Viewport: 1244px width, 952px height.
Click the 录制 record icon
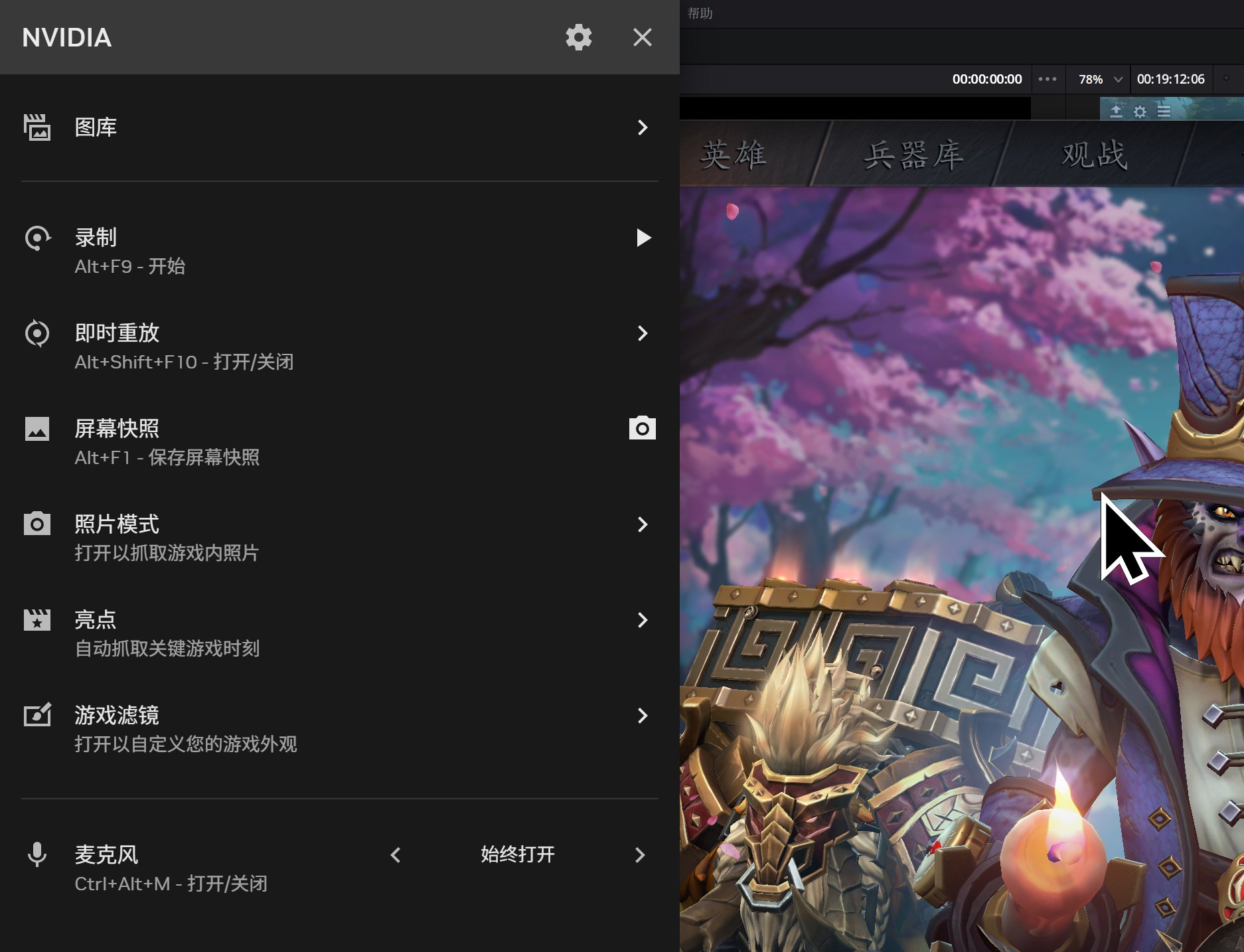[x=37, y=238]
